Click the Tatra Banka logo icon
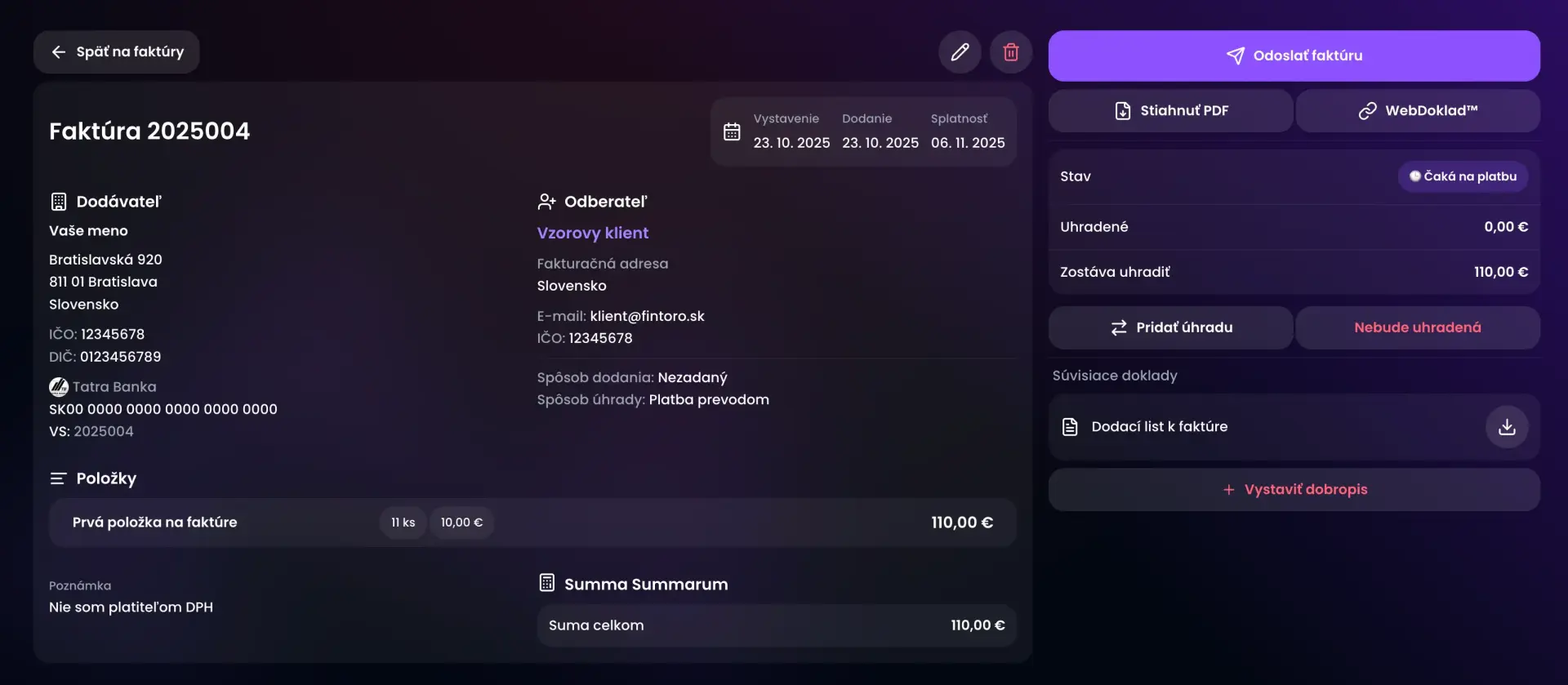Screen dimensions: 1568x685 click(59, 387)
